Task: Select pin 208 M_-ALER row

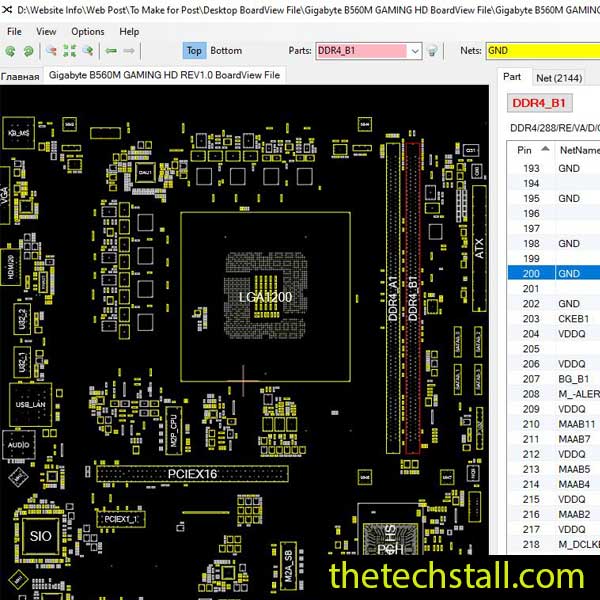Action: [x=554, y=394]
